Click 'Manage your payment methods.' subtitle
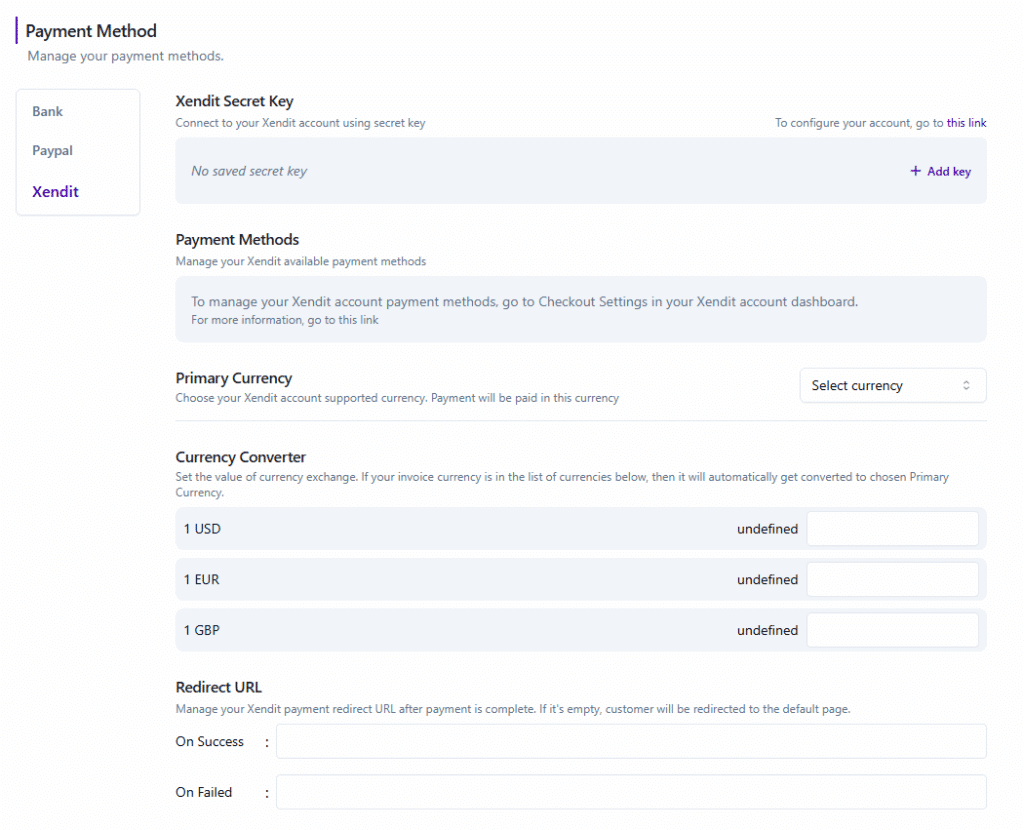This screenshot has height=830, width=1024. click(125, 56)
